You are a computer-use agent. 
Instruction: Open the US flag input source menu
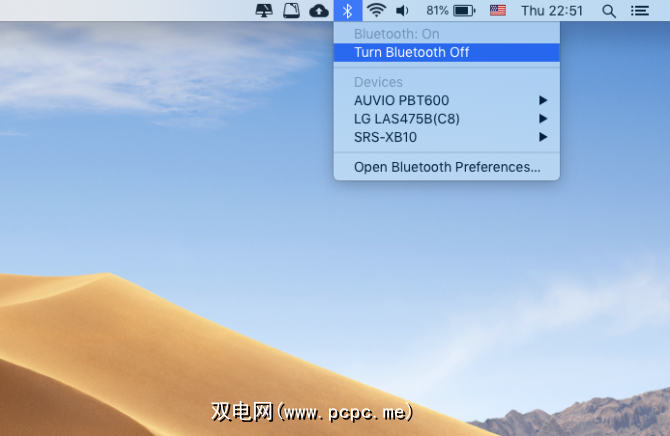(x=498, y=10)
